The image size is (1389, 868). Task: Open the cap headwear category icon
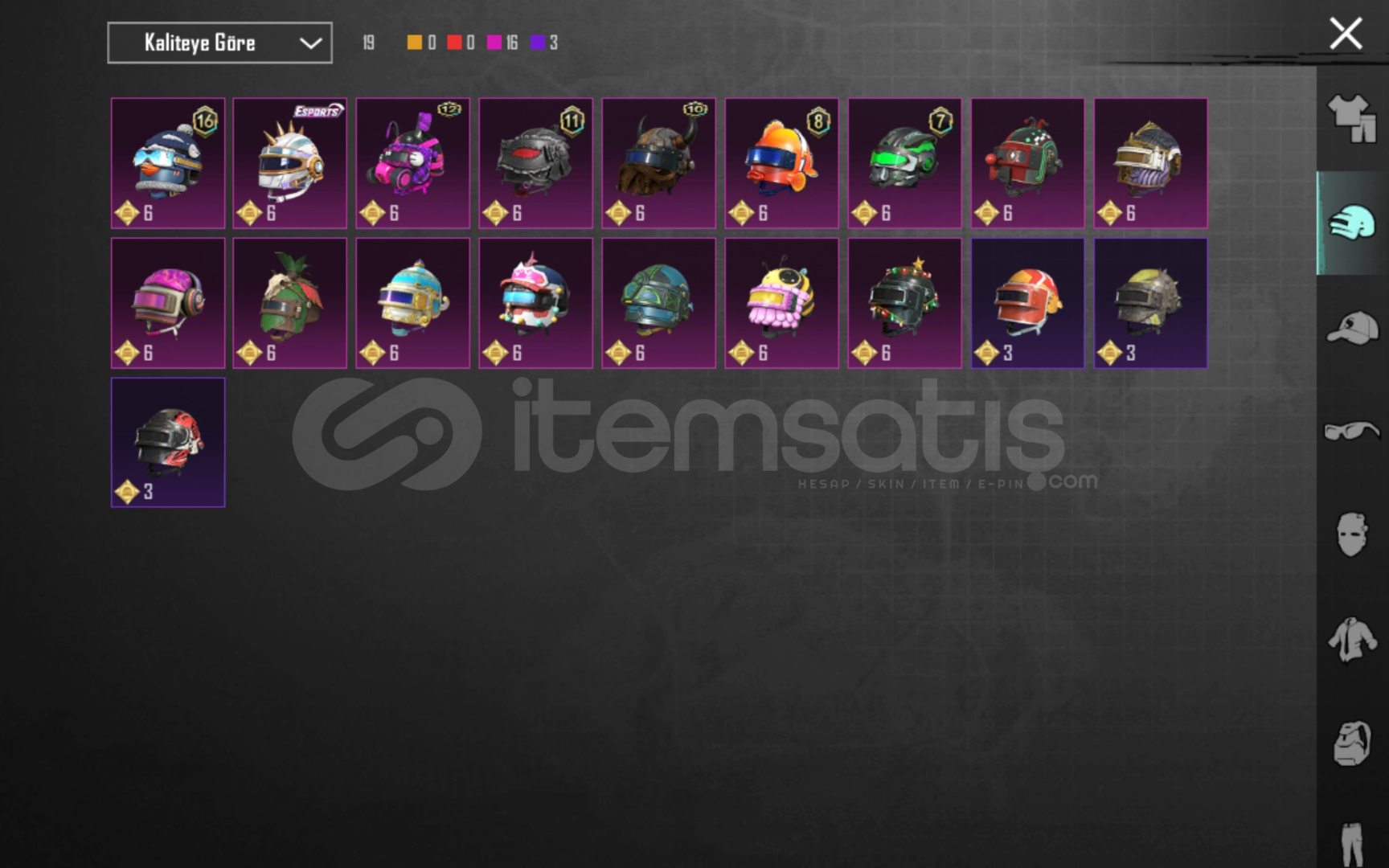[1352, 327]
